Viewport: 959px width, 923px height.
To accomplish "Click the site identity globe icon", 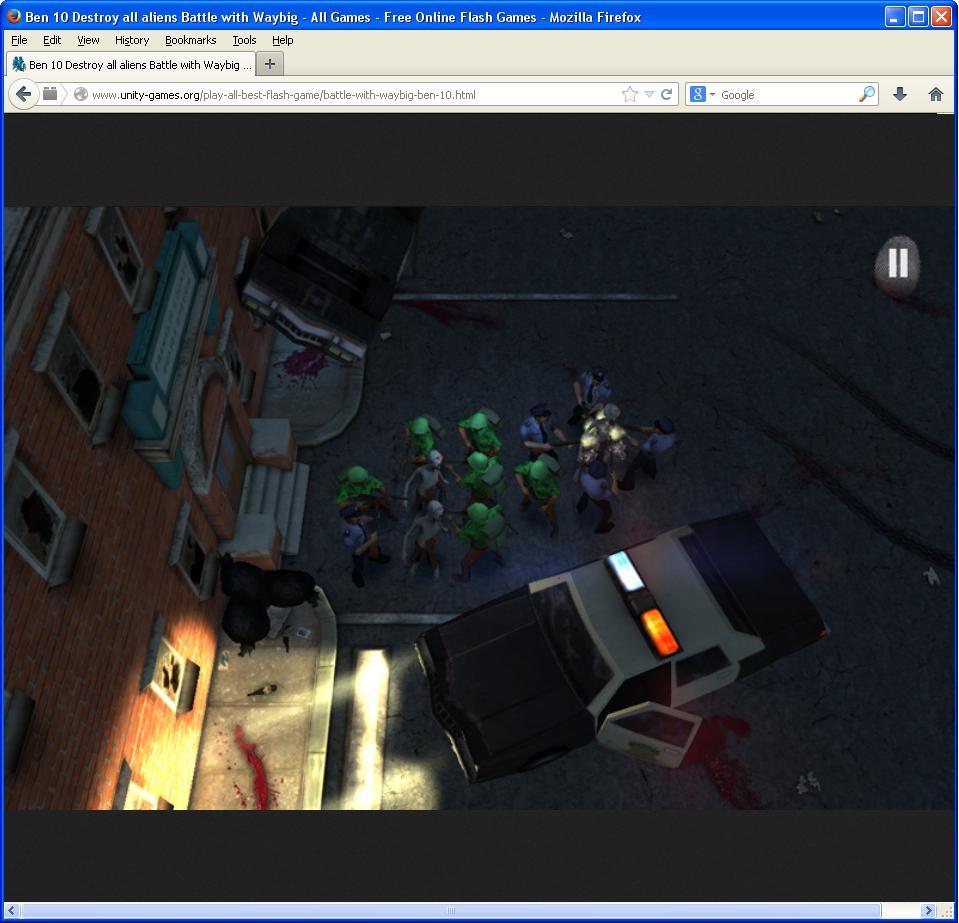I will click(x=81, y=95).
